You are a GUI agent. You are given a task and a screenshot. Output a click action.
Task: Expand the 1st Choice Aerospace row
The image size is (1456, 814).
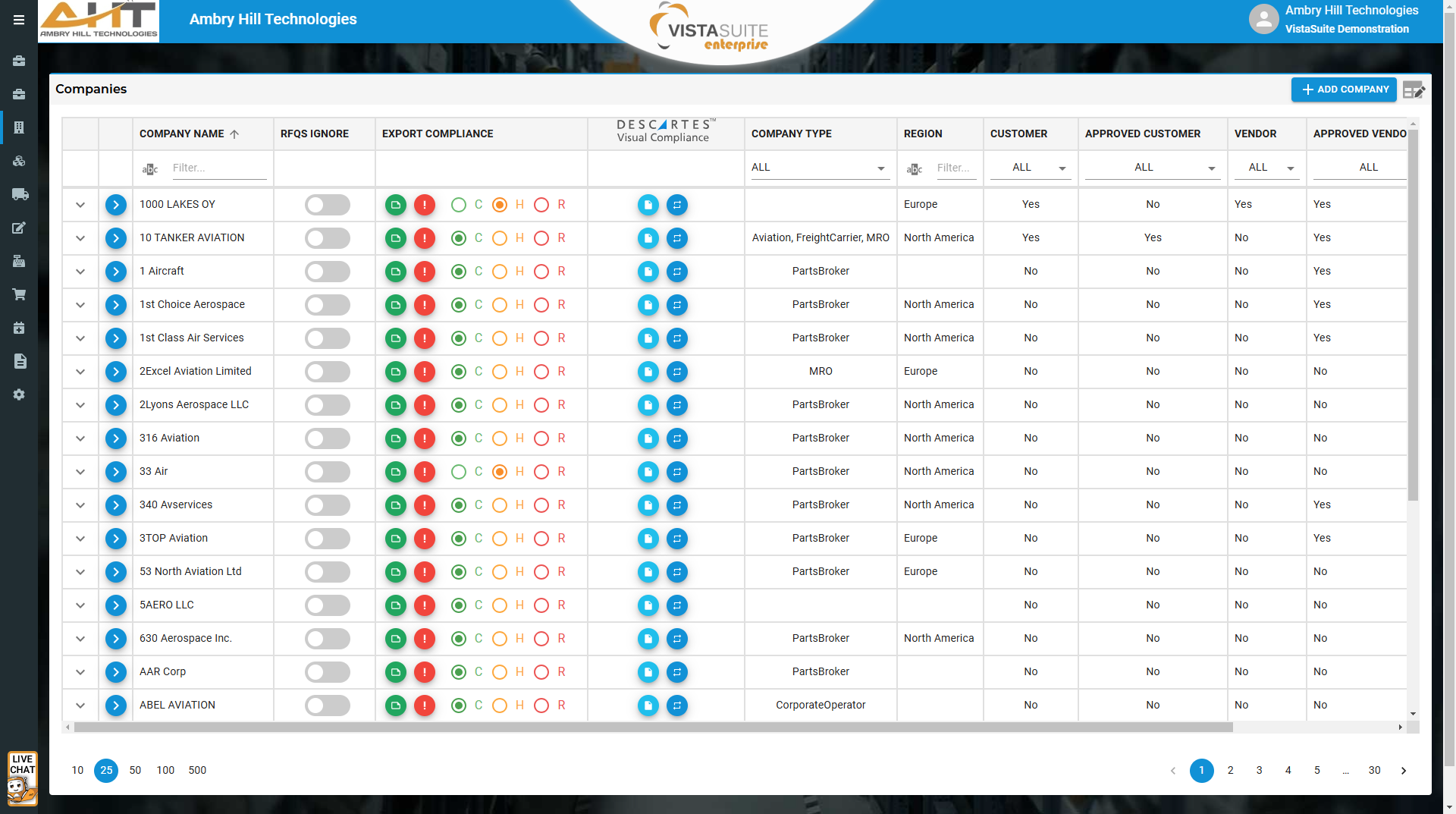80,305
